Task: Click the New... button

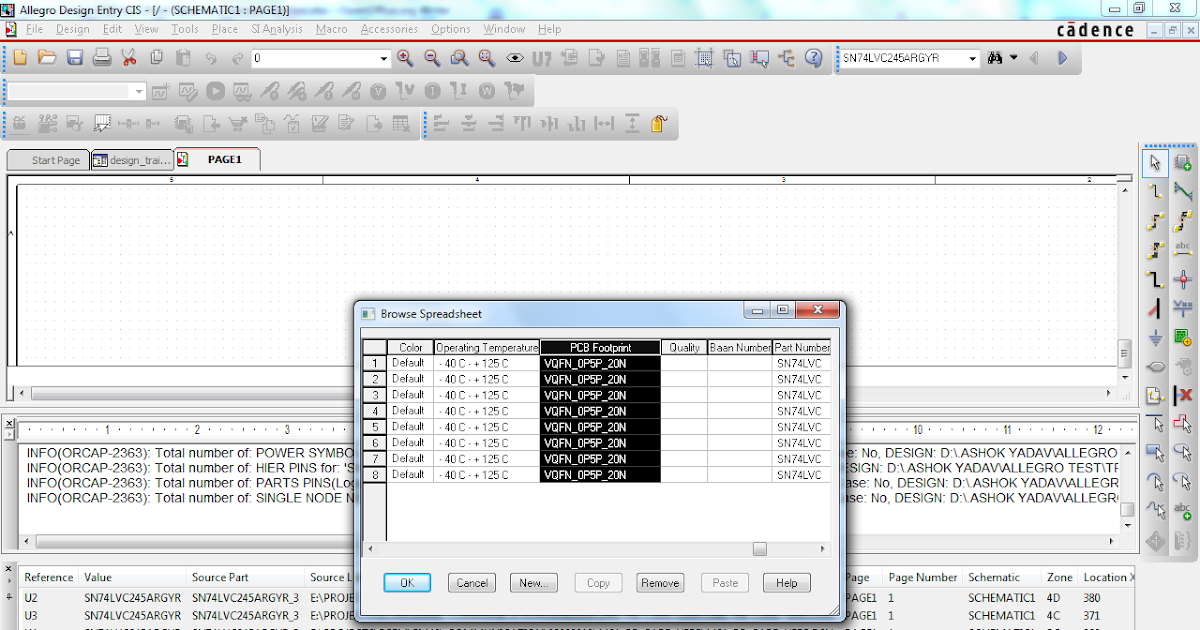Action: [x=534, y=582]
